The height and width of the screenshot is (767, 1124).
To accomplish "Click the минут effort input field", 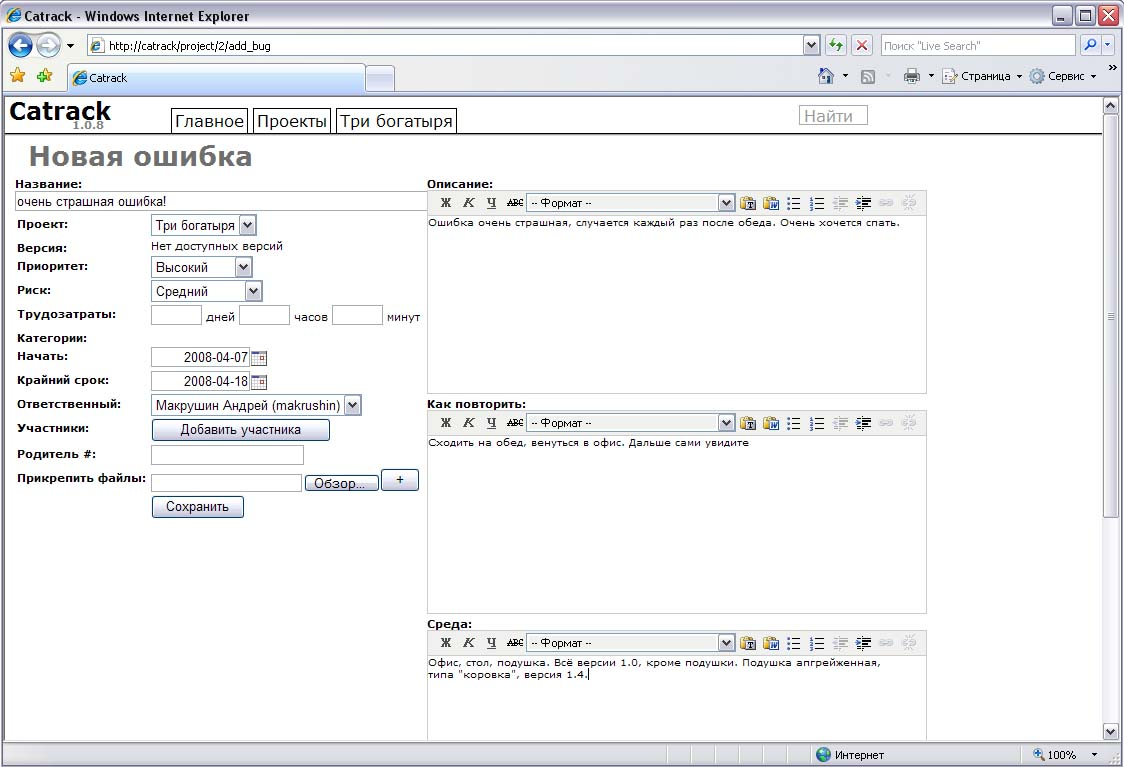I will (x=358, y=315).
